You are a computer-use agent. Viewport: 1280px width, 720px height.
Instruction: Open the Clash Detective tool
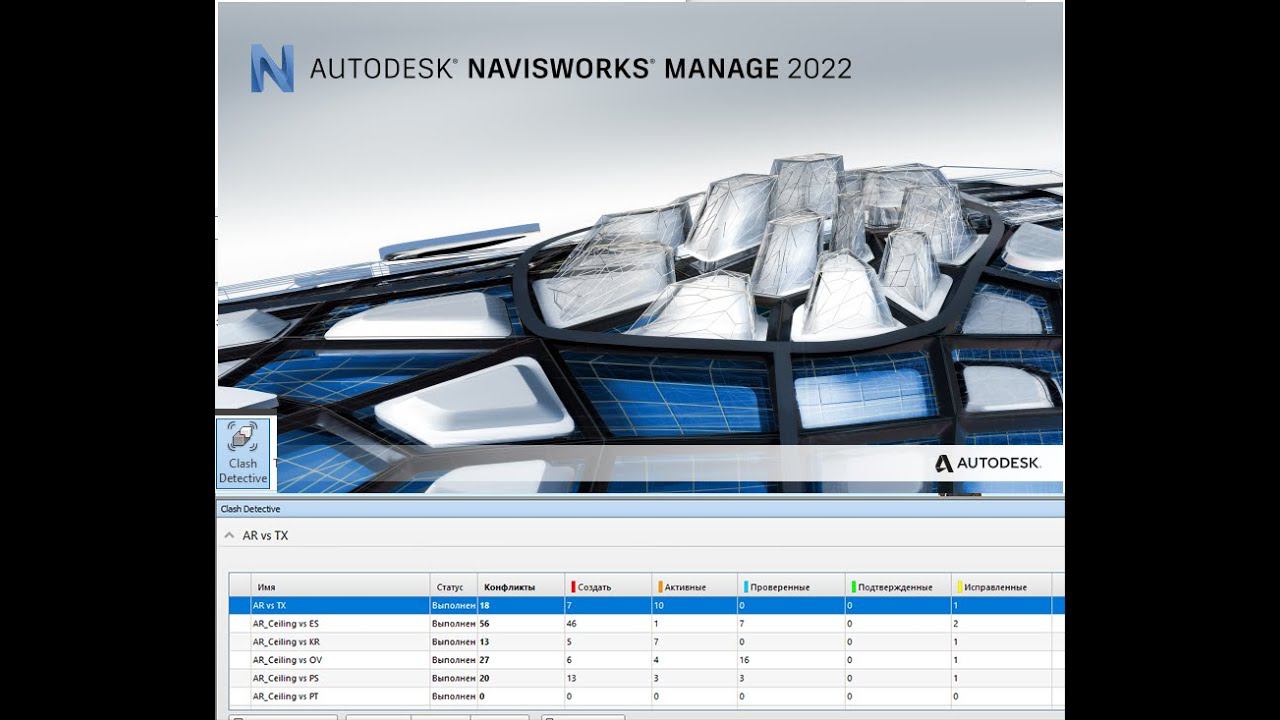pos(243,453)
